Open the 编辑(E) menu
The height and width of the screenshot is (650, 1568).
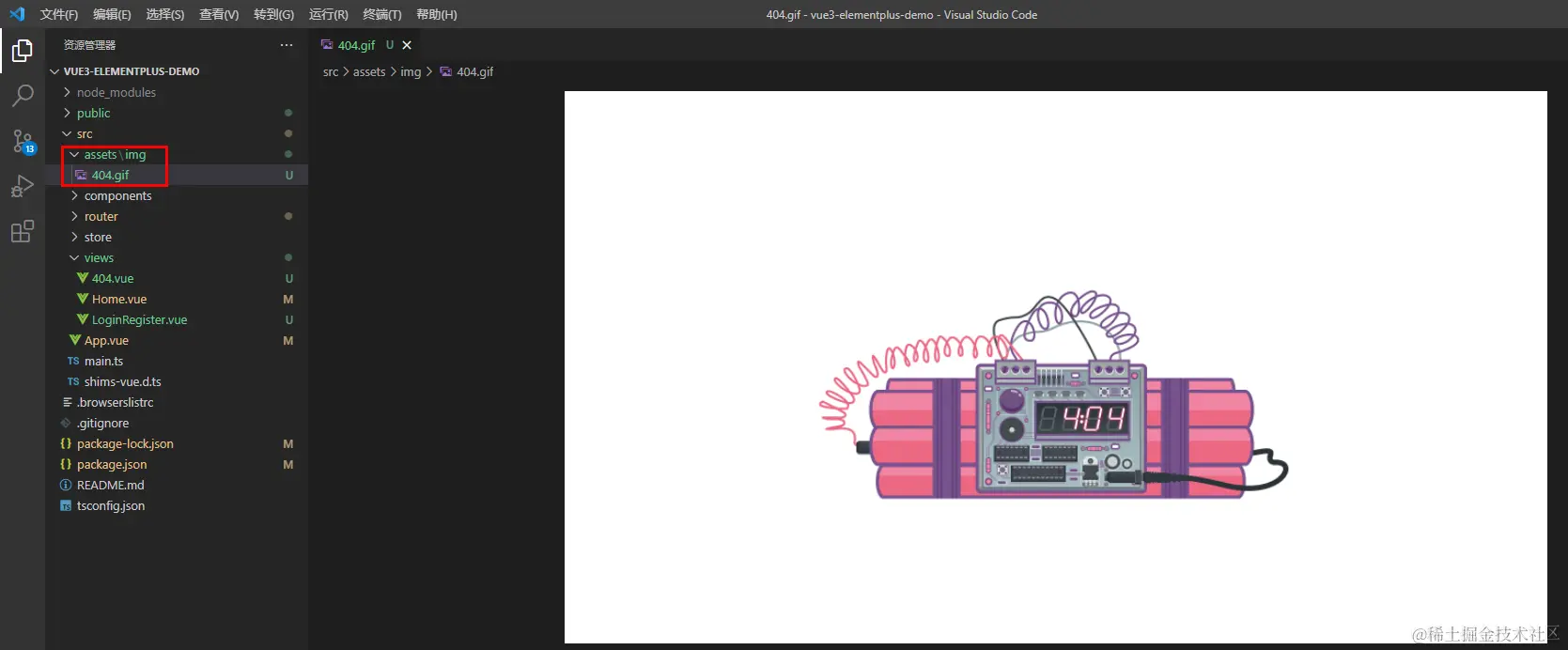(112, 14)
